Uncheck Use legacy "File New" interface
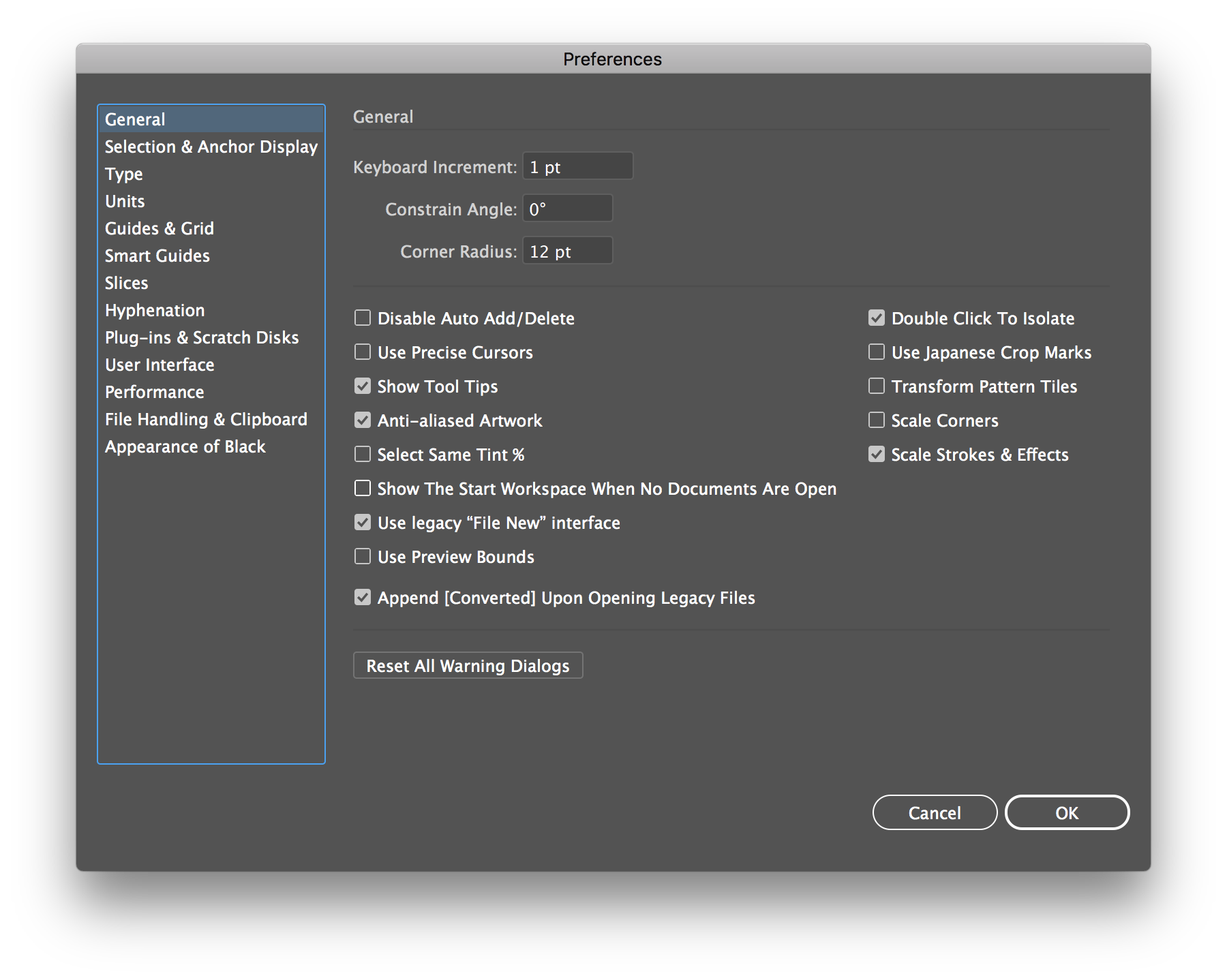 point(363,523)
